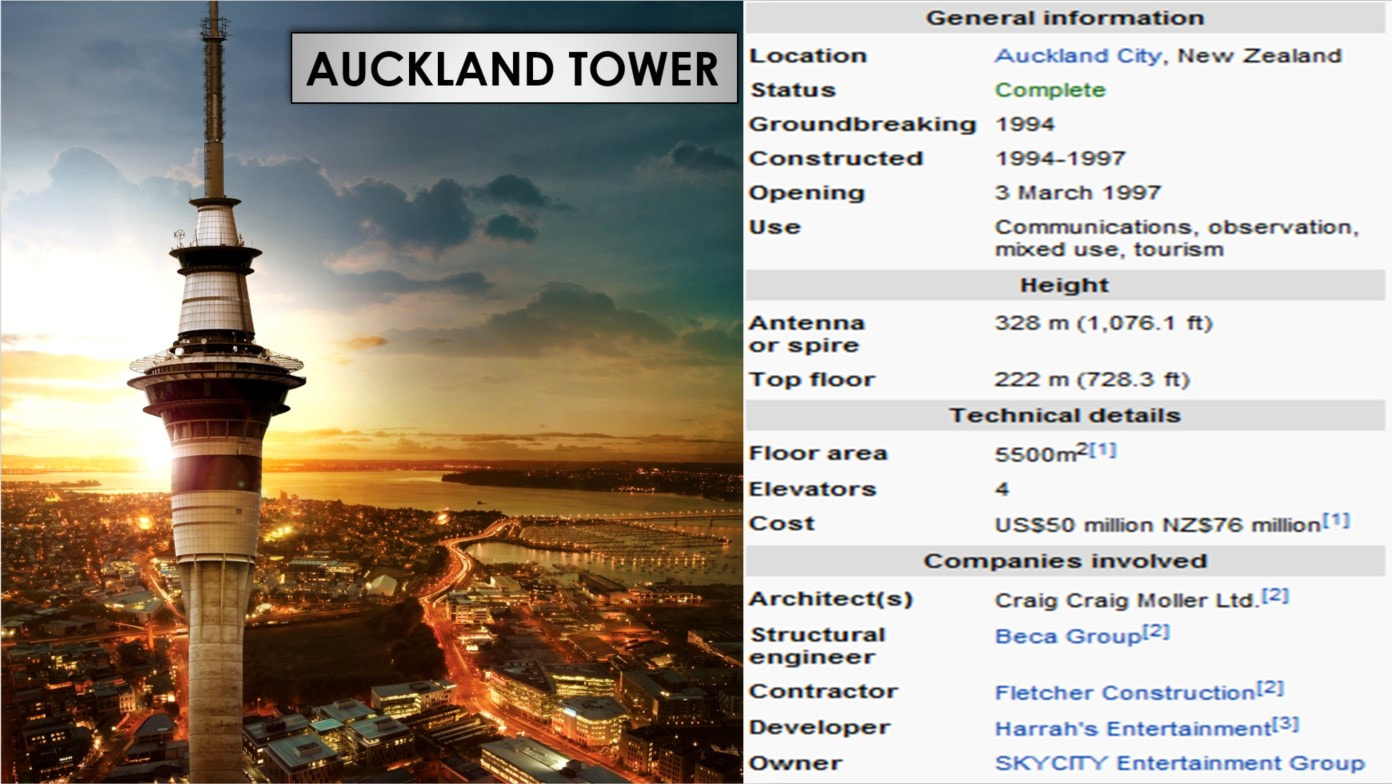Viewport: 1392px width, 784px height.
Task: Click the Height section header
Action: point(1065,285)
